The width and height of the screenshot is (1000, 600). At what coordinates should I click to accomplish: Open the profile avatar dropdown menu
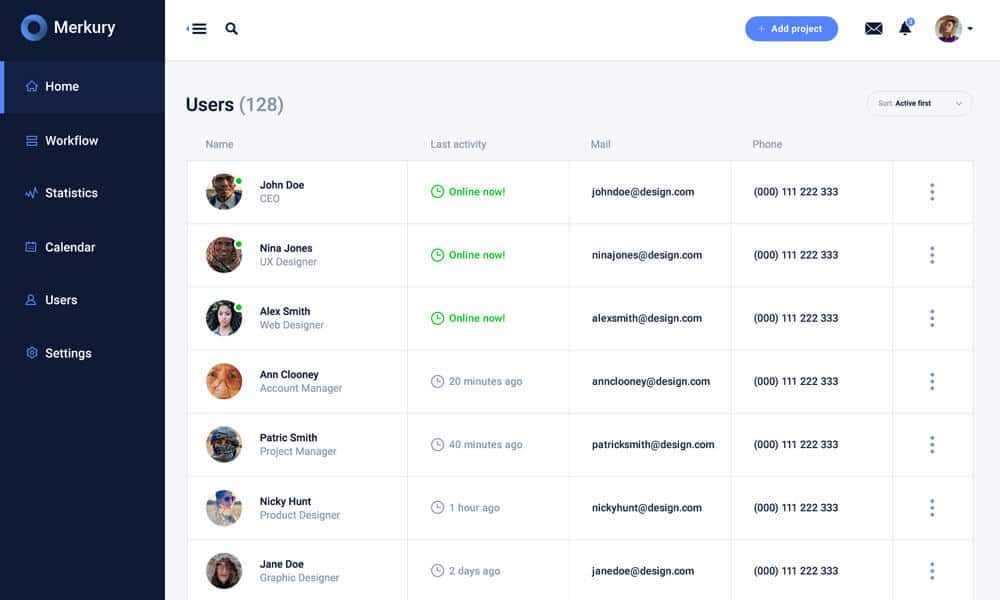pyautogui.click(x=953, y=29)
